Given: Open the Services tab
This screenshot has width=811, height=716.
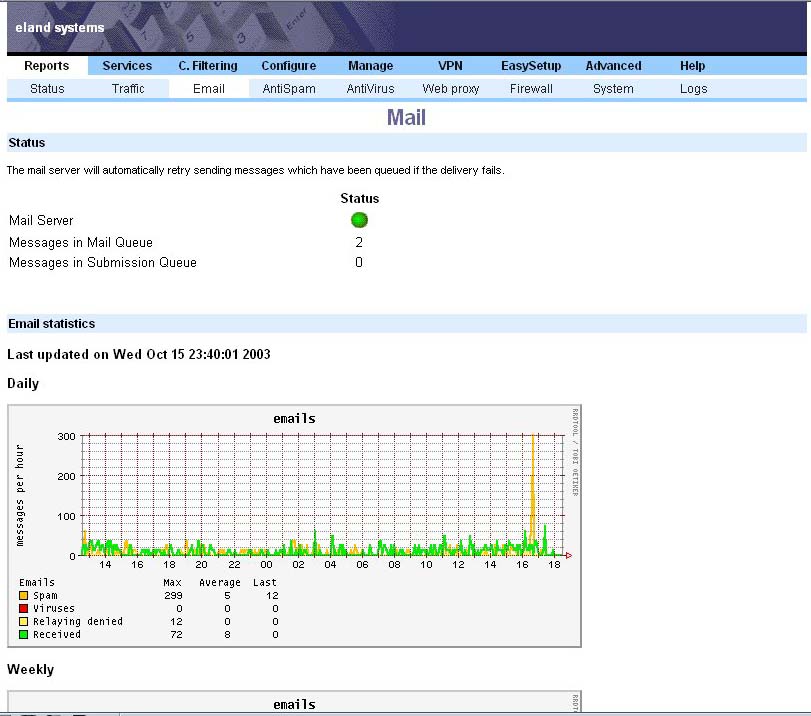Looking at the screenshot, I should (127, 66).
